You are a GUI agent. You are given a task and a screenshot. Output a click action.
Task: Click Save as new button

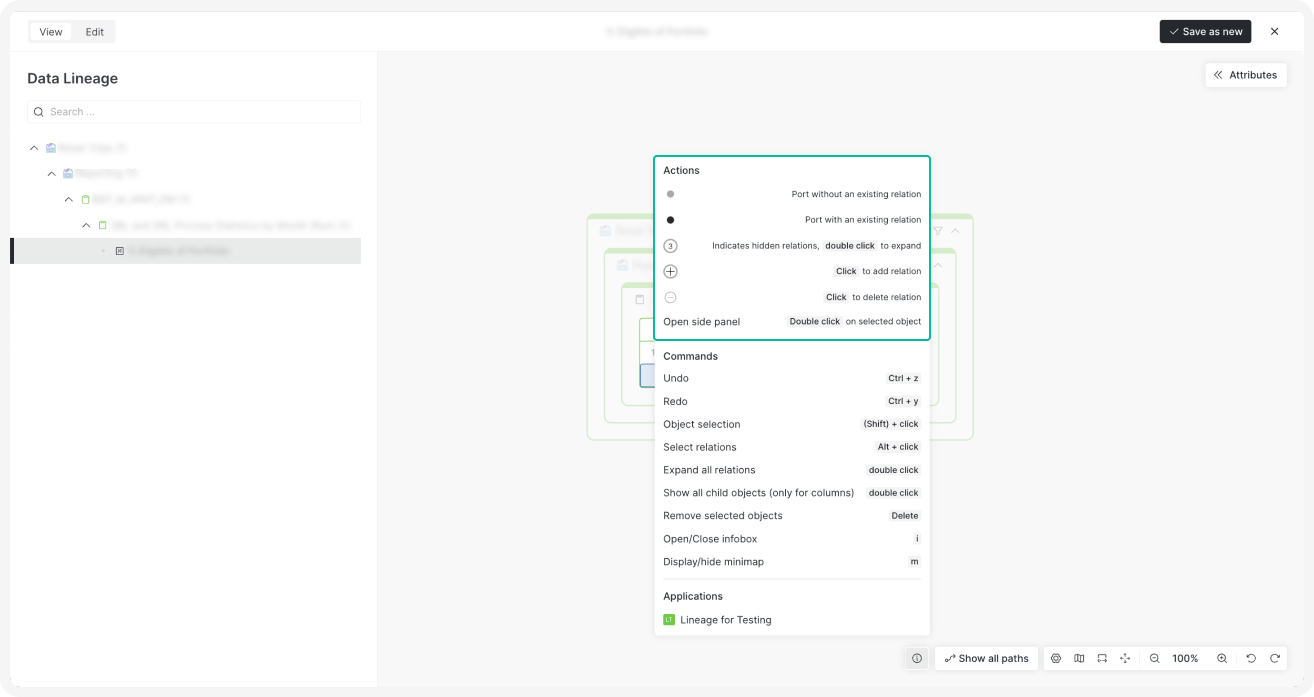tap(1204, 32)
